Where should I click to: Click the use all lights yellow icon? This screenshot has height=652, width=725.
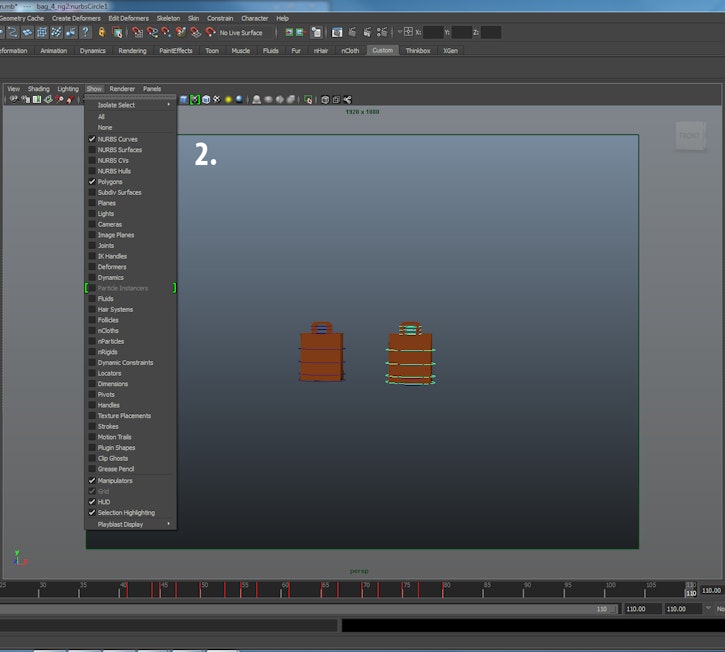228,99
